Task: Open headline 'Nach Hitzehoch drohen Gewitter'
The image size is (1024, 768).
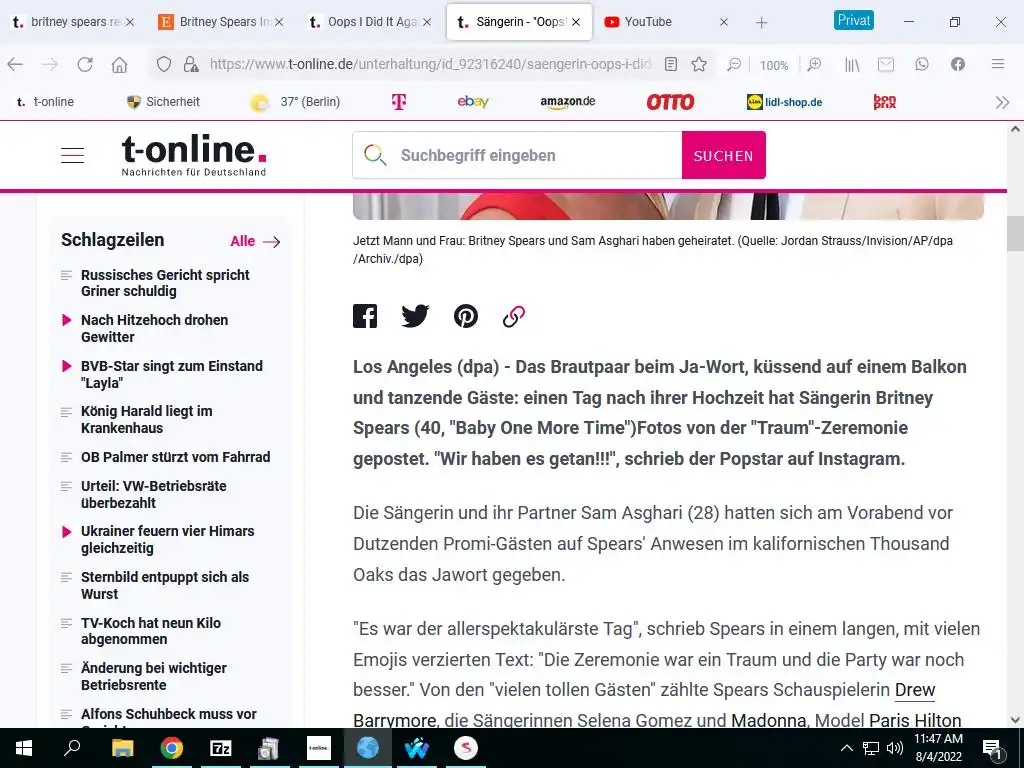Action: tap(155, 328)
